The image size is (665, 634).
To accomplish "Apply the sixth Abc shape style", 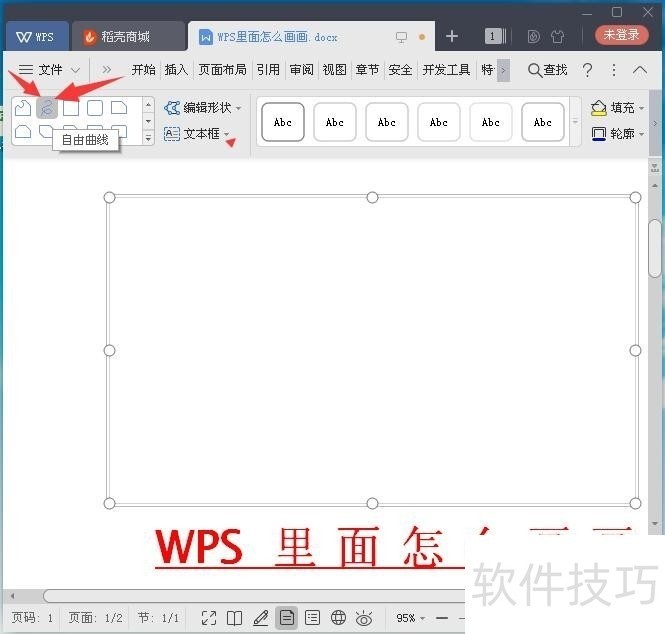I will pyautogui.click(x=543, y=122).
